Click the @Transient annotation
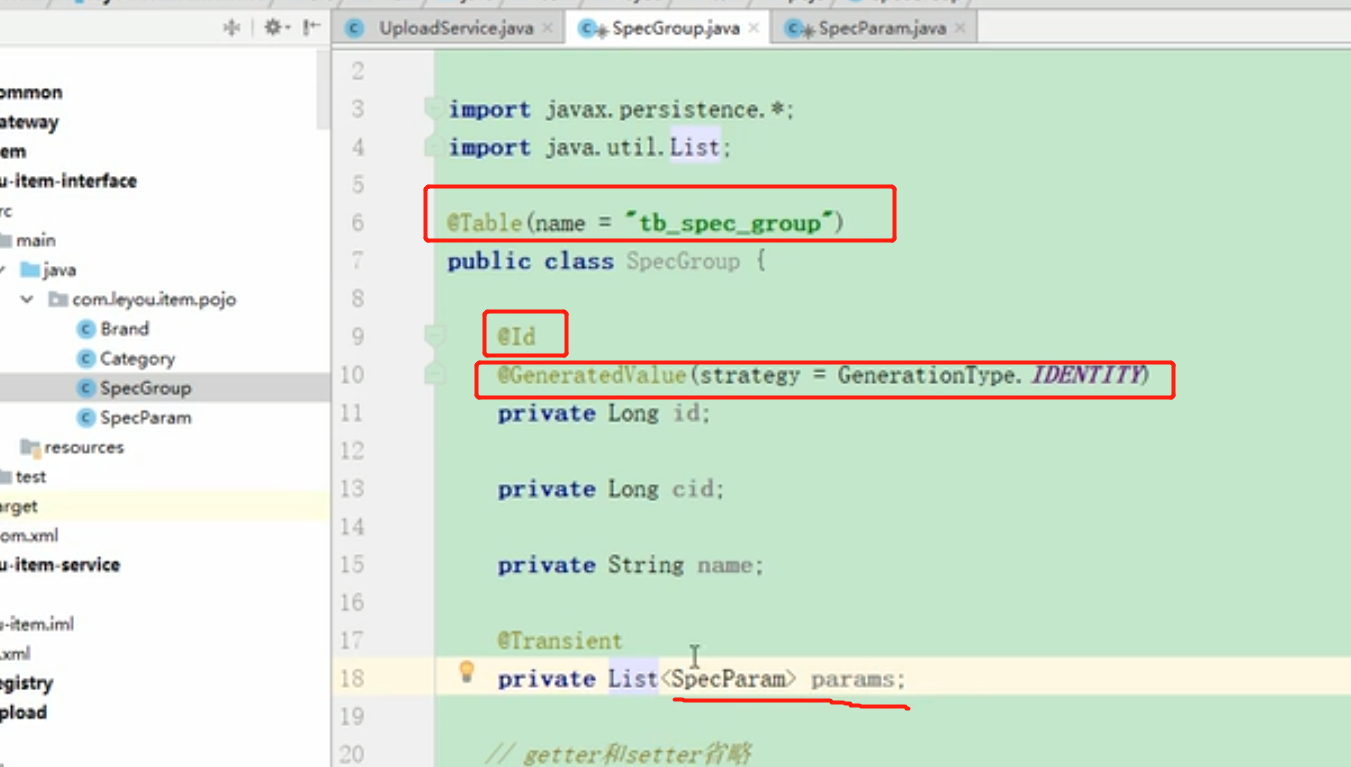 tap(560, 641)
